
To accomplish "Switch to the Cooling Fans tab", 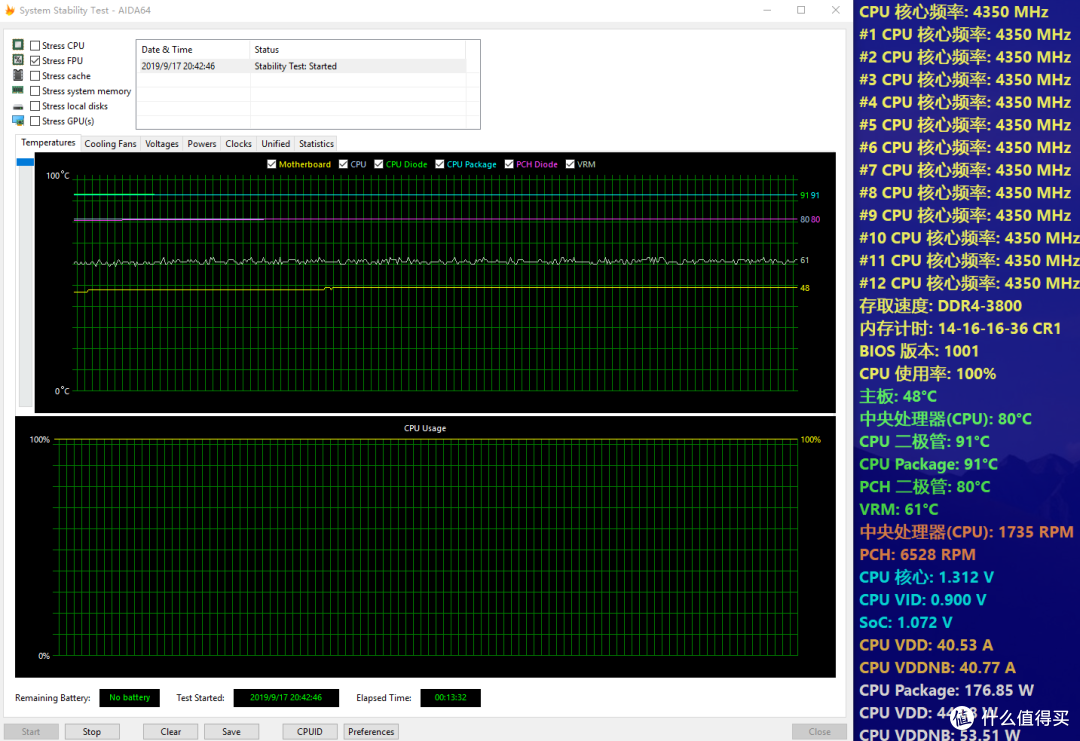I will (110, 143).
